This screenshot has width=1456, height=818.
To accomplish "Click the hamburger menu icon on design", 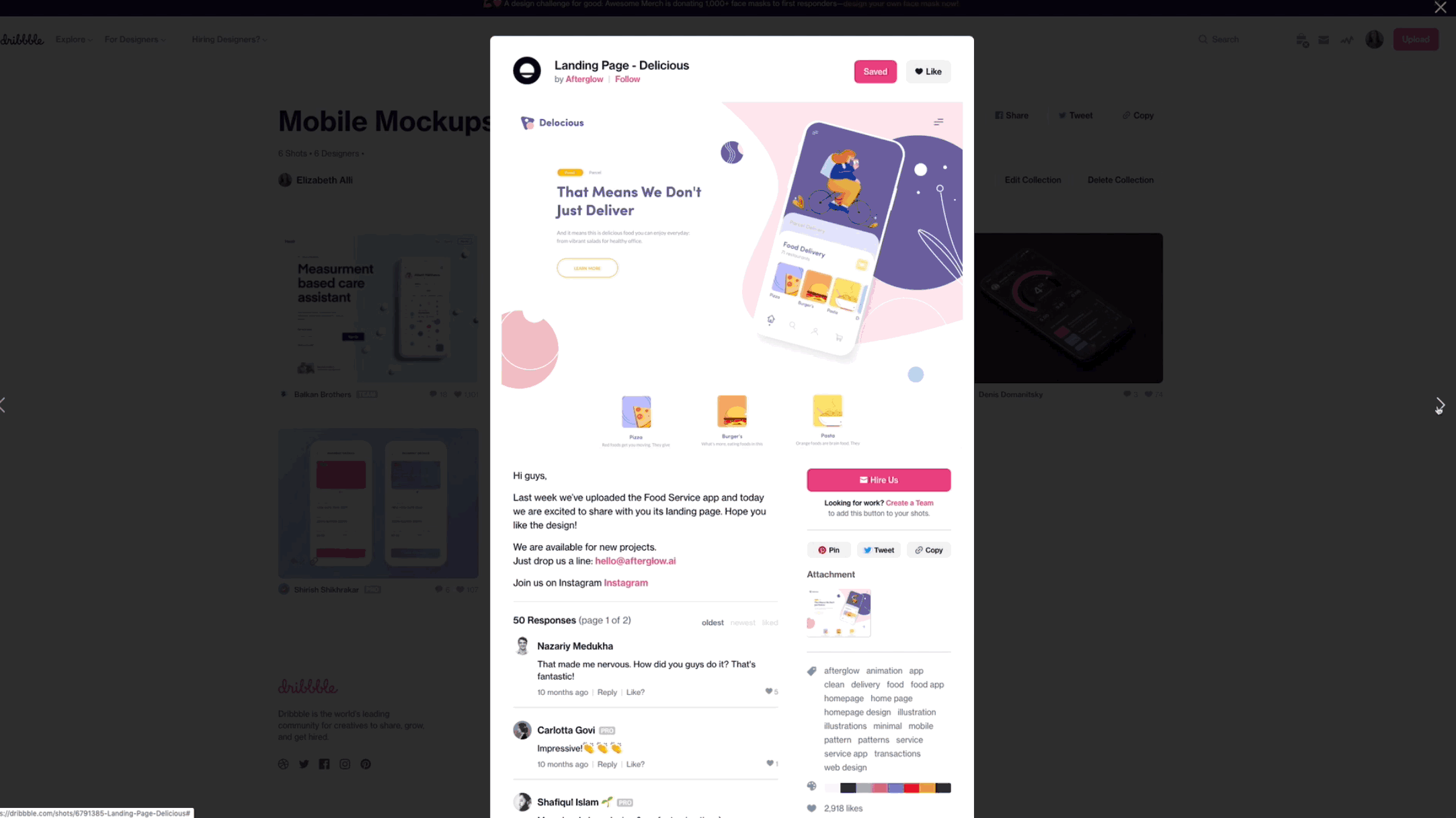I will [x=938, y=122].
